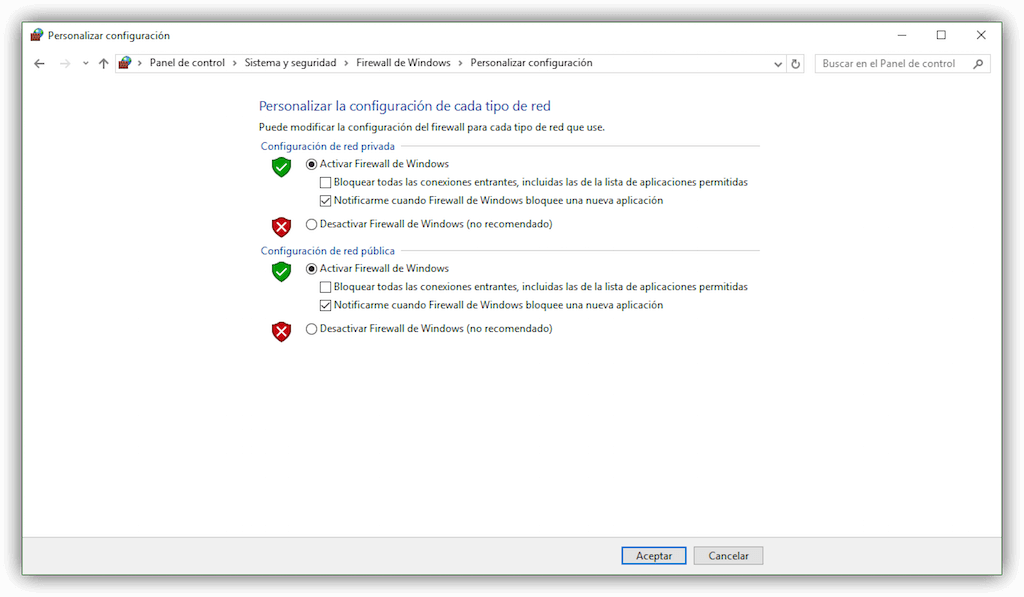The image size is (1024, 597).
Task: Refresh the page with the reload icon
Action: [795, 64]
